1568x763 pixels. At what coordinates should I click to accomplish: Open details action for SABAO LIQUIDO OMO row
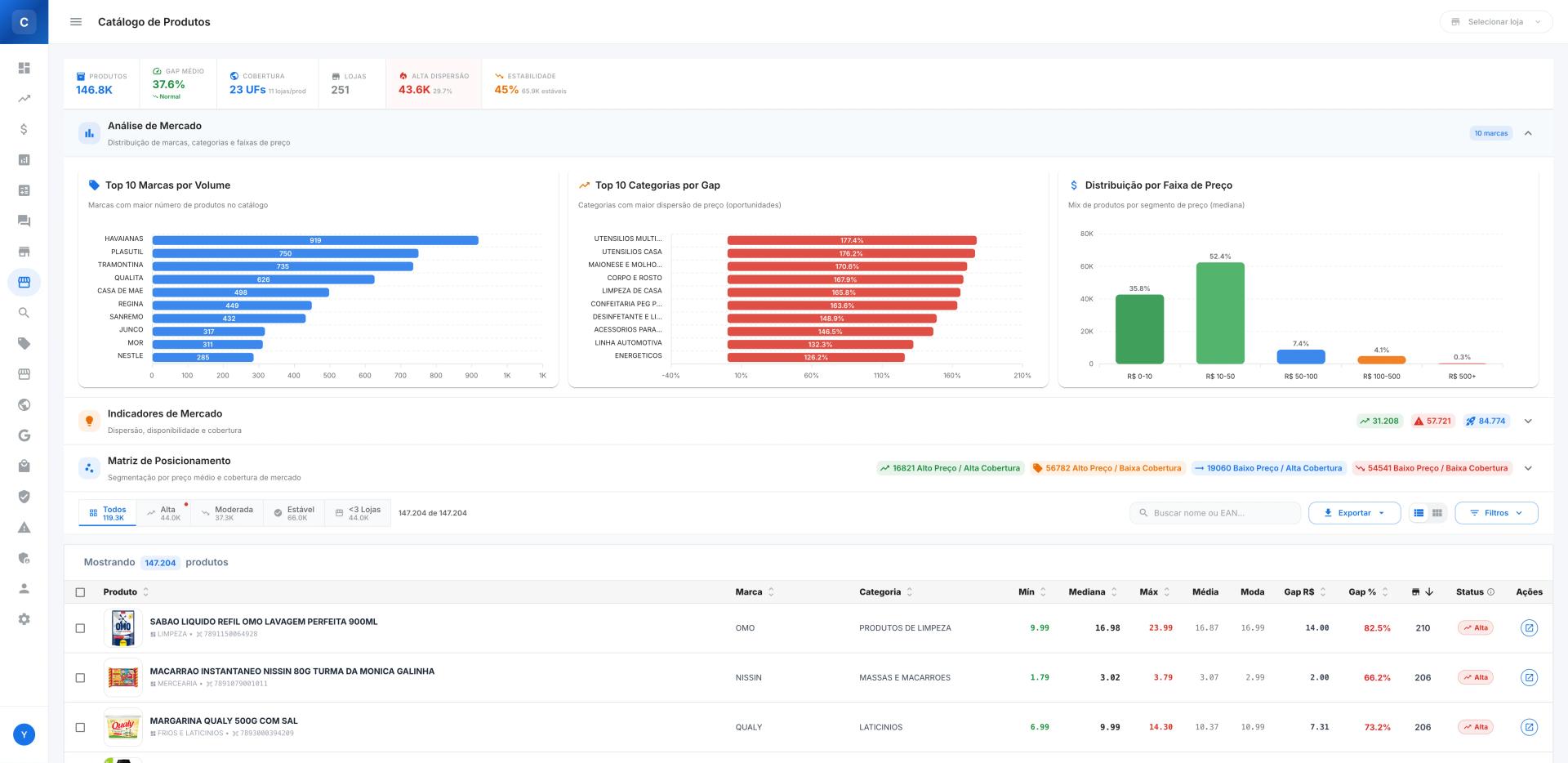[x=1529, y=628]
